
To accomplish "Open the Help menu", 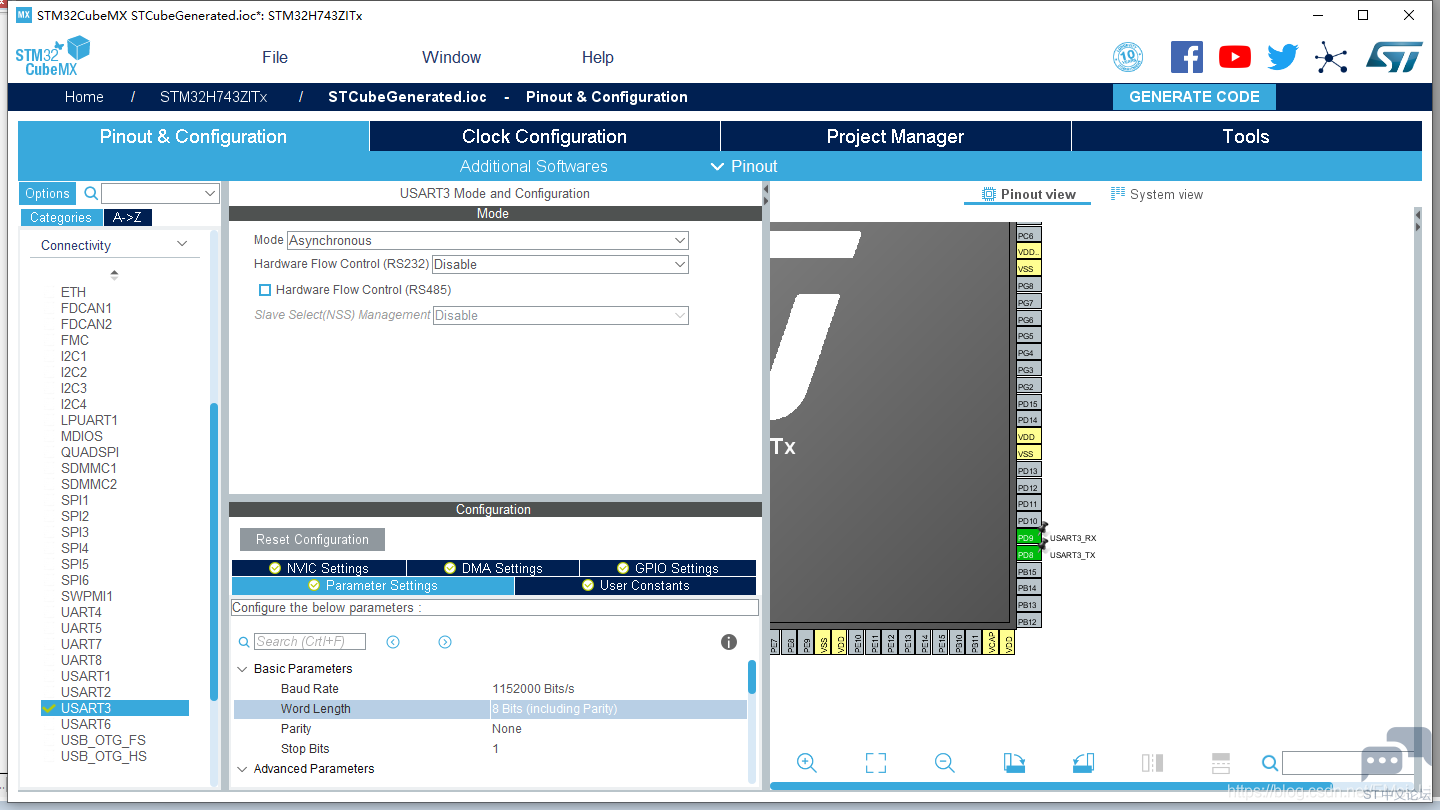I will click(x=598, y=57).
